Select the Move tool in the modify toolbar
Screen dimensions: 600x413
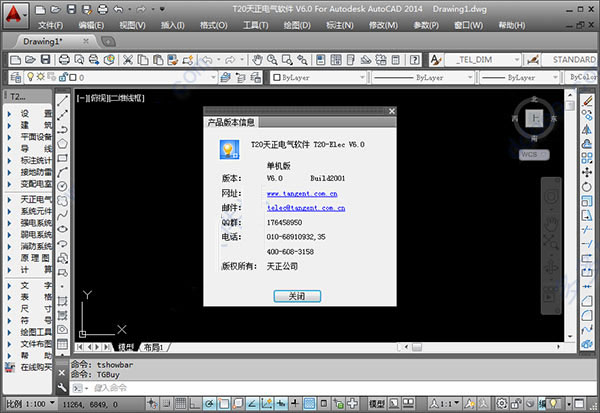587,172
